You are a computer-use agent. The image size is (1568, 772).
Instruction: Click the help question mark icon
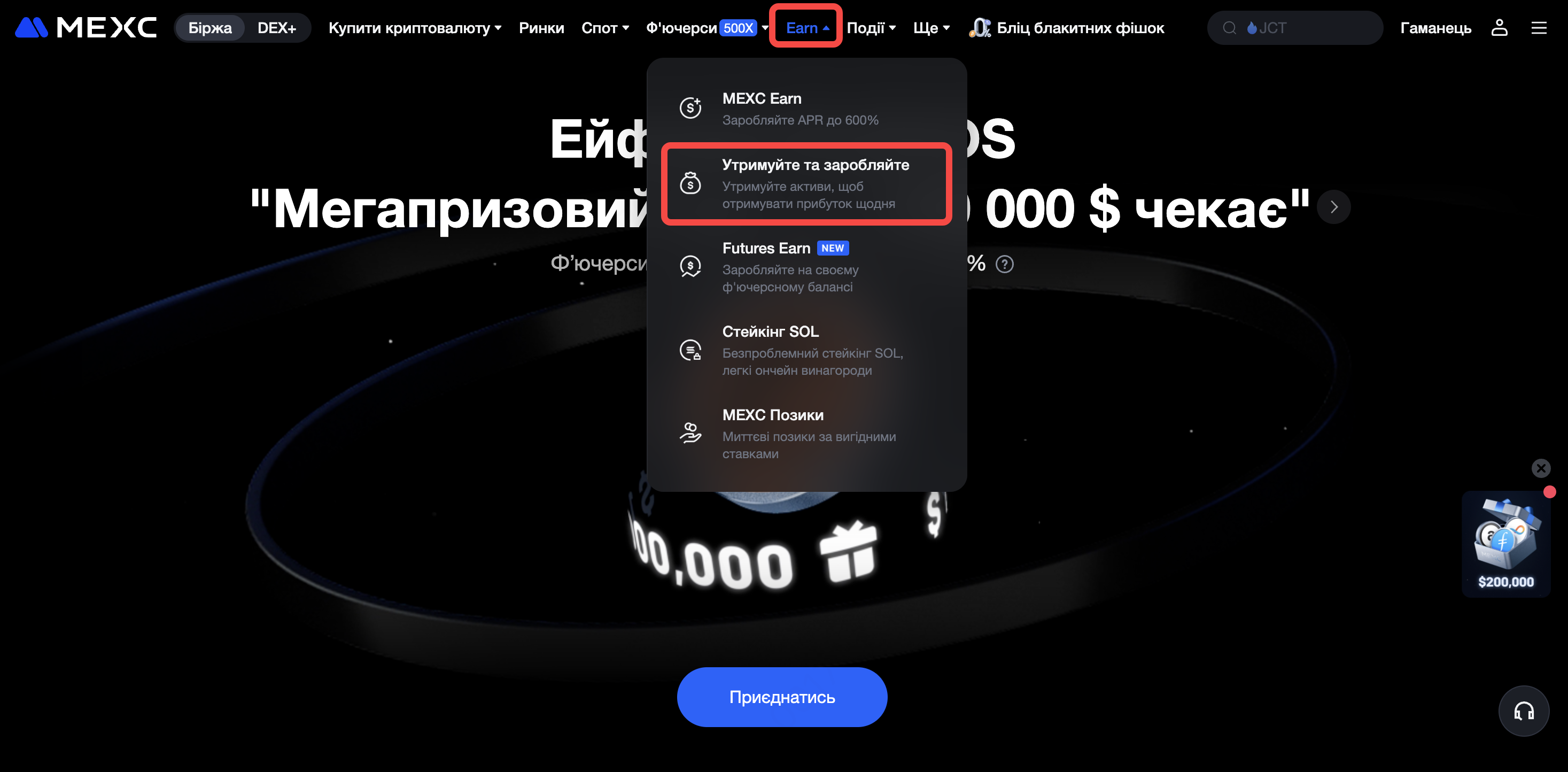click(x=1004, y=264)
